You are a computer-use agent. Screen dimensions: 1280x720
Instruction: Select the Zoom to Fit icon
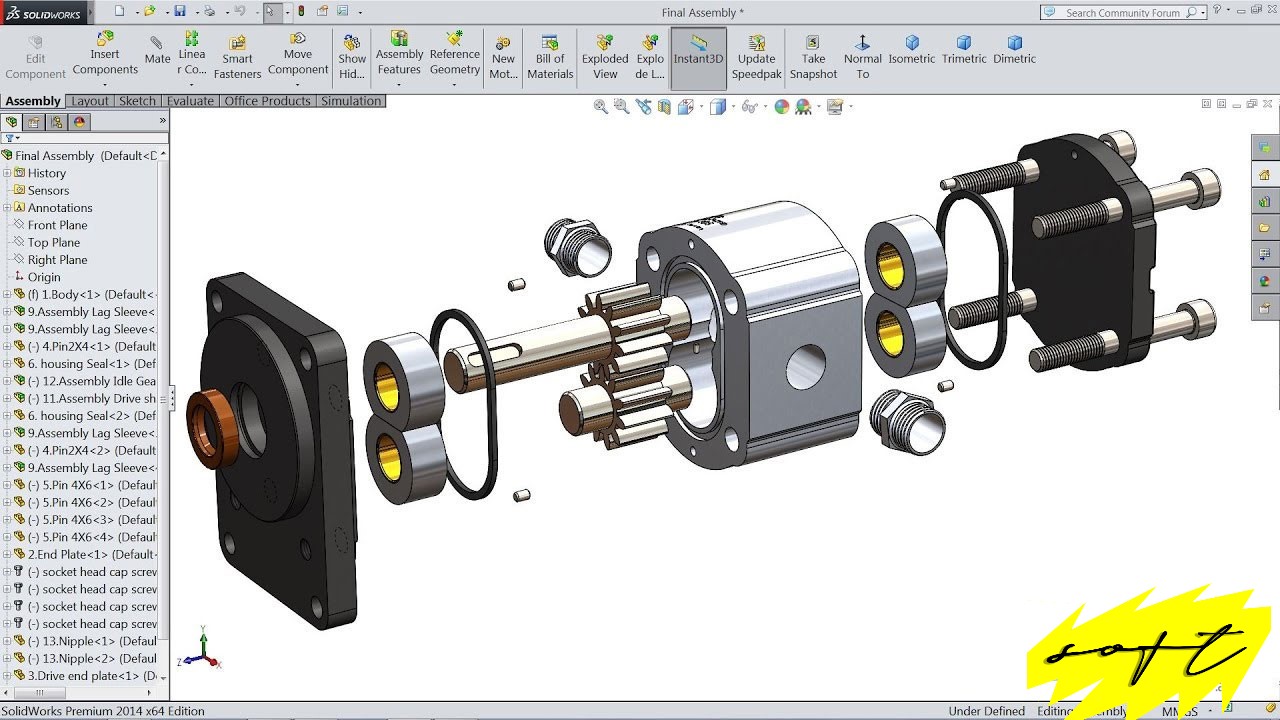pyautogui.click(x=601, y=106)
